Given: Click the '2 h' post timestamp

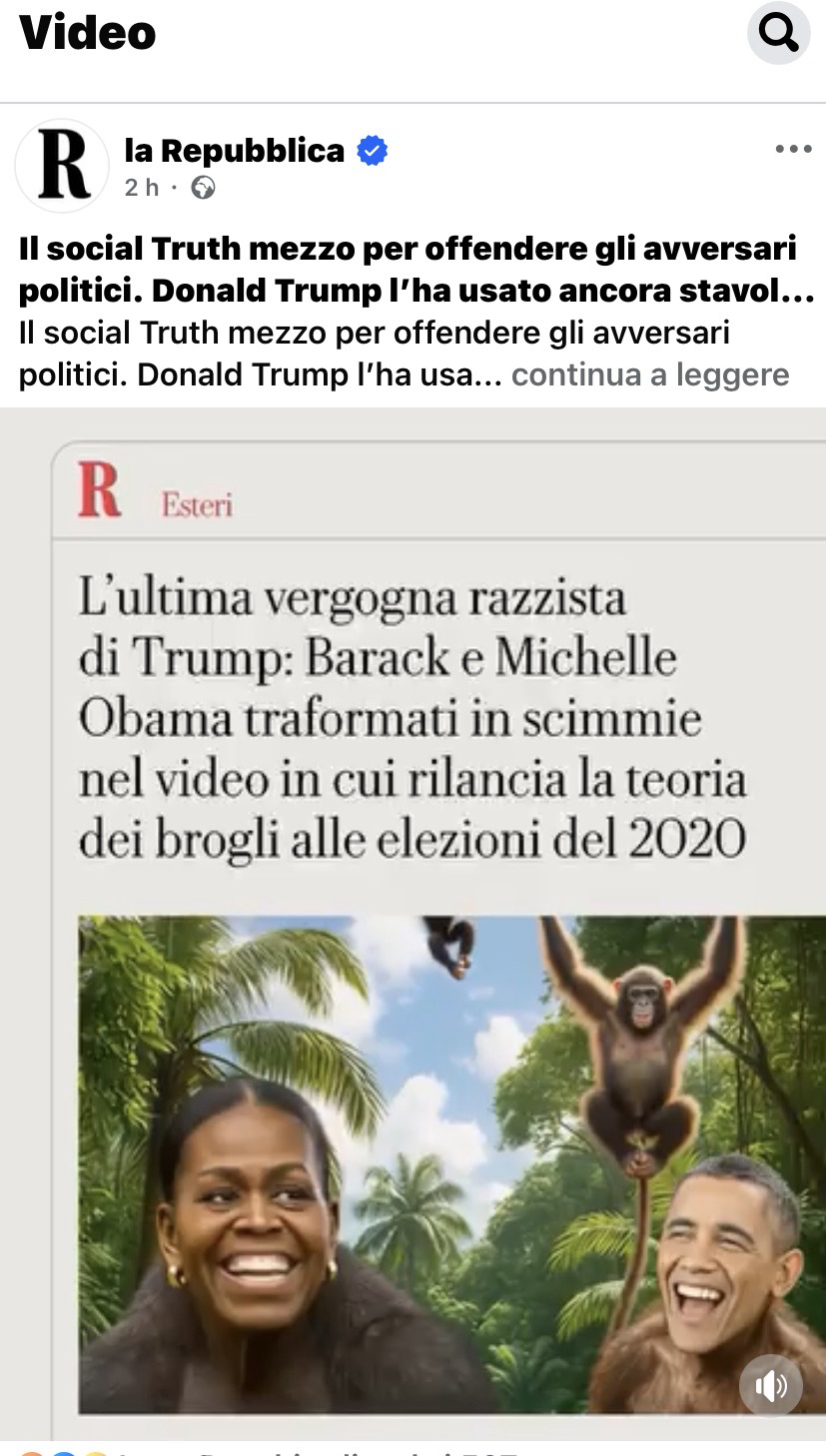Looking at the screenshot, I should click(141, 188).
